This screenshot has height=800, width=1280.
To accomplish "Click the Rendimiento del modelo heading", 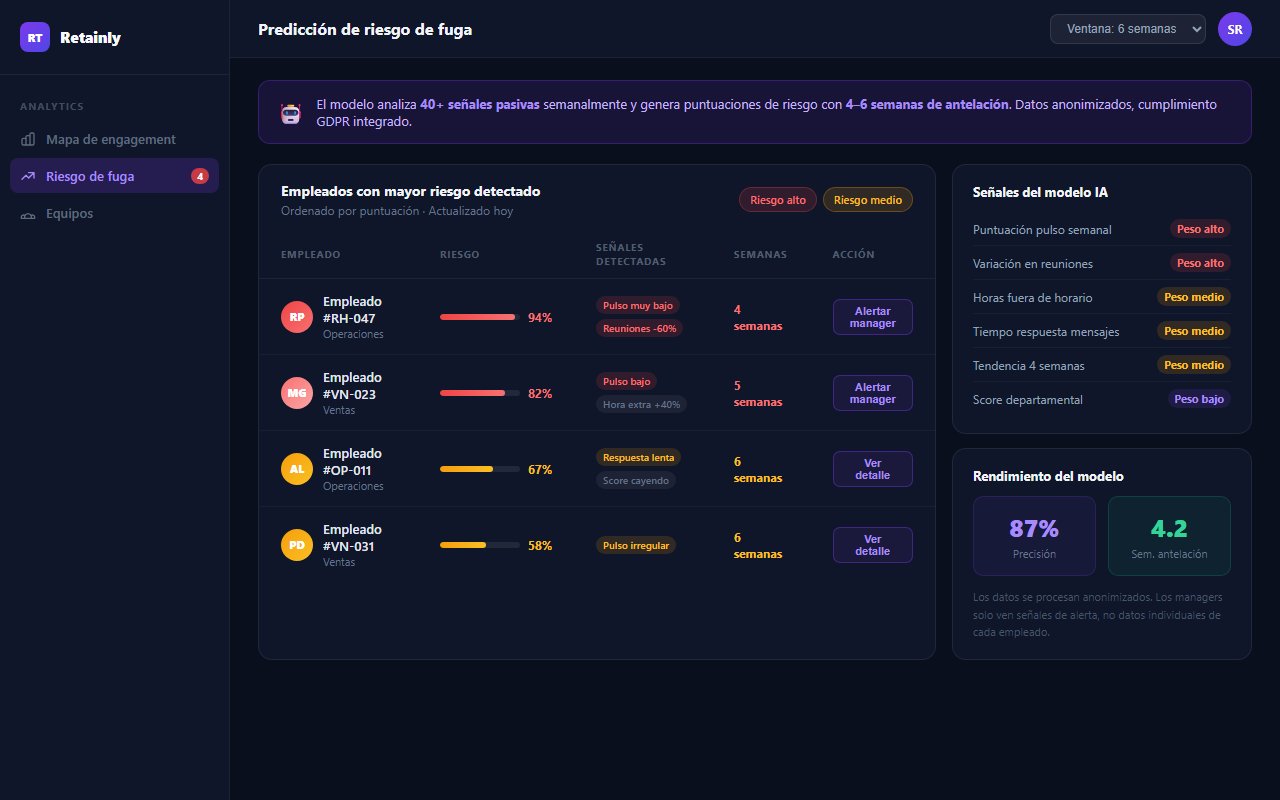I will pyautogui.click(x=1048, y=476).
